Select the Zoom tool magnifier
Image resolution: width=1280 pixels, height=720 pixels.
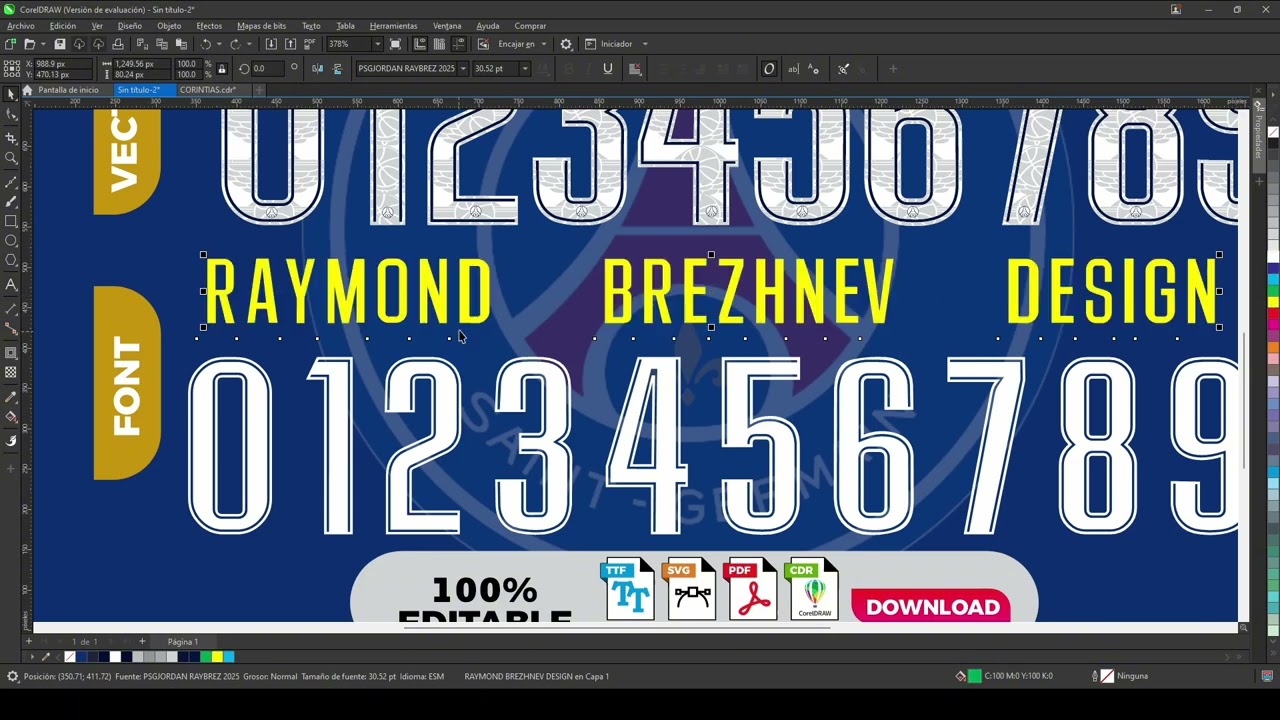pyautogui.click(x=11, y=158)
